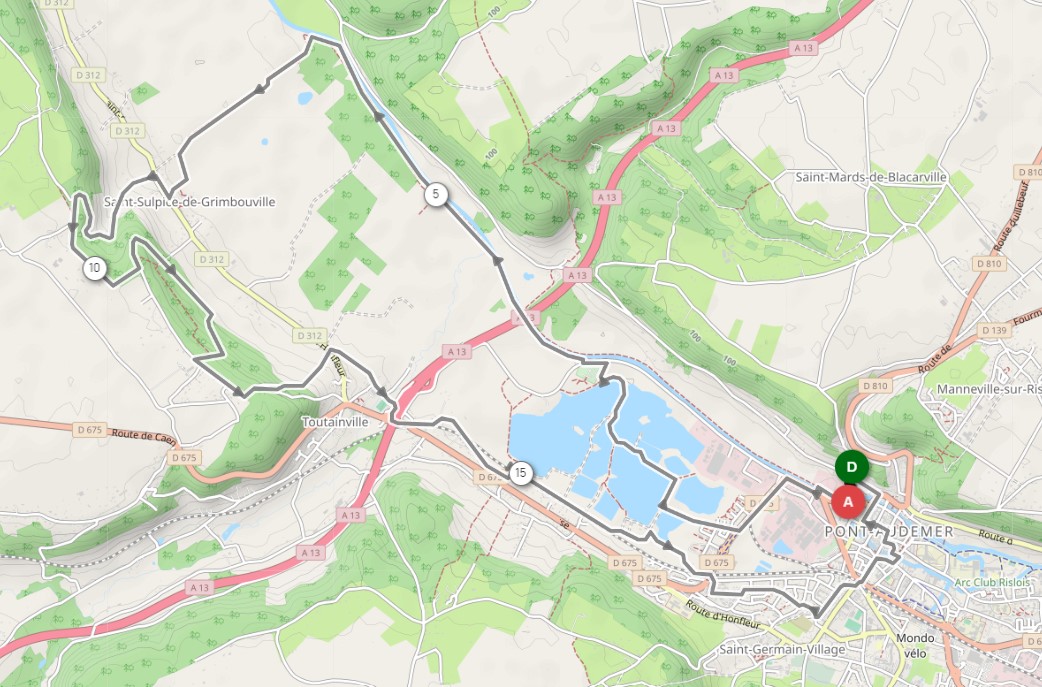Click the Manneville-sur-Risle label

pos(989,389)
